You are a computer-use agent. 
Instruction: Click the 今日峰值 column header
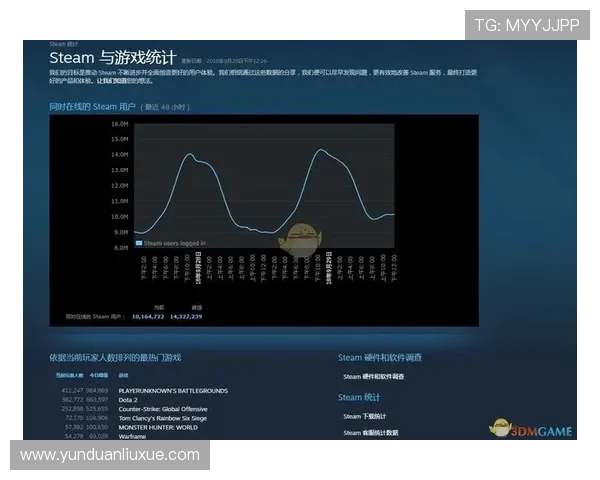coord(99,376)
